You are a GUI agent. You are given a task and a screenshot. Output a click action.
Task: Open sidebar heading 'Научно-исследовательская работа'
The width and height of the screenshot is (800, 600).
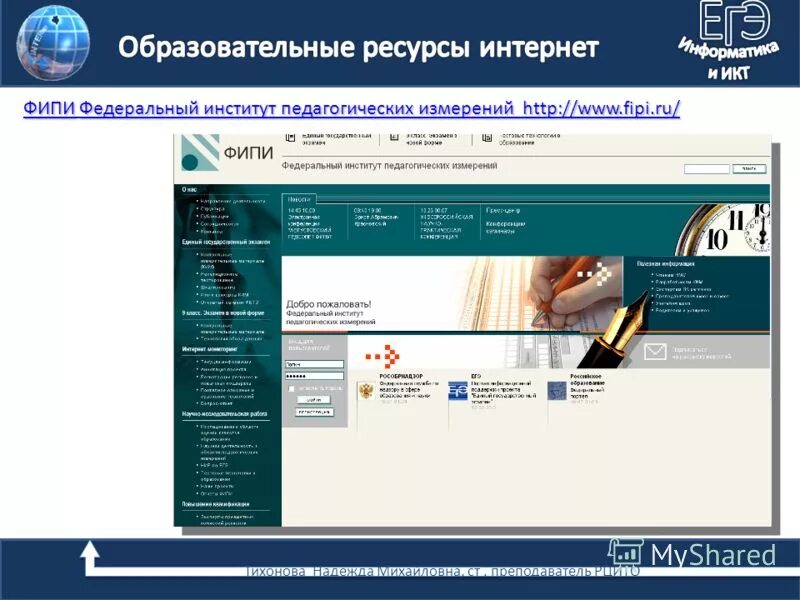(224, 414)
